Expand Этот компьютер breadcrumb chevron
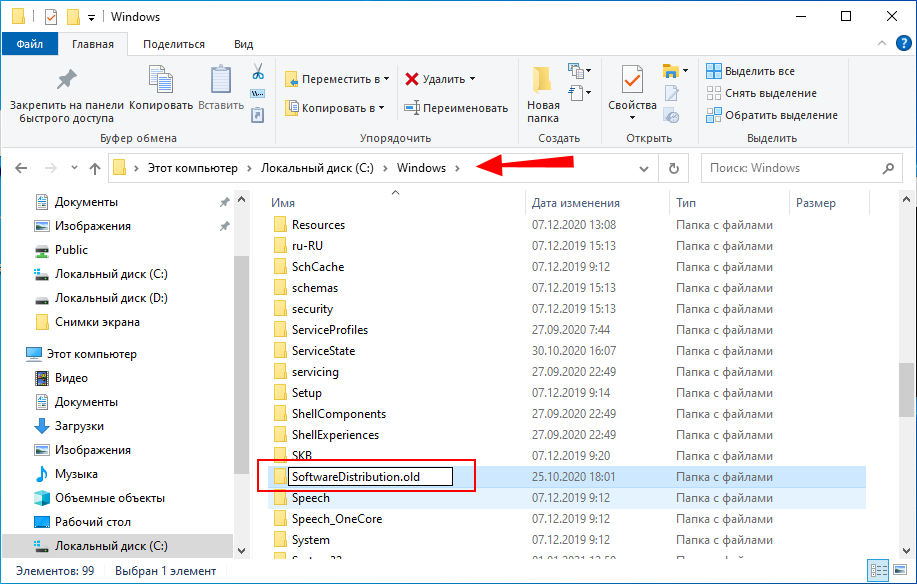The height and width of the screenshot is (584, 917). click(x=249, y=168)
